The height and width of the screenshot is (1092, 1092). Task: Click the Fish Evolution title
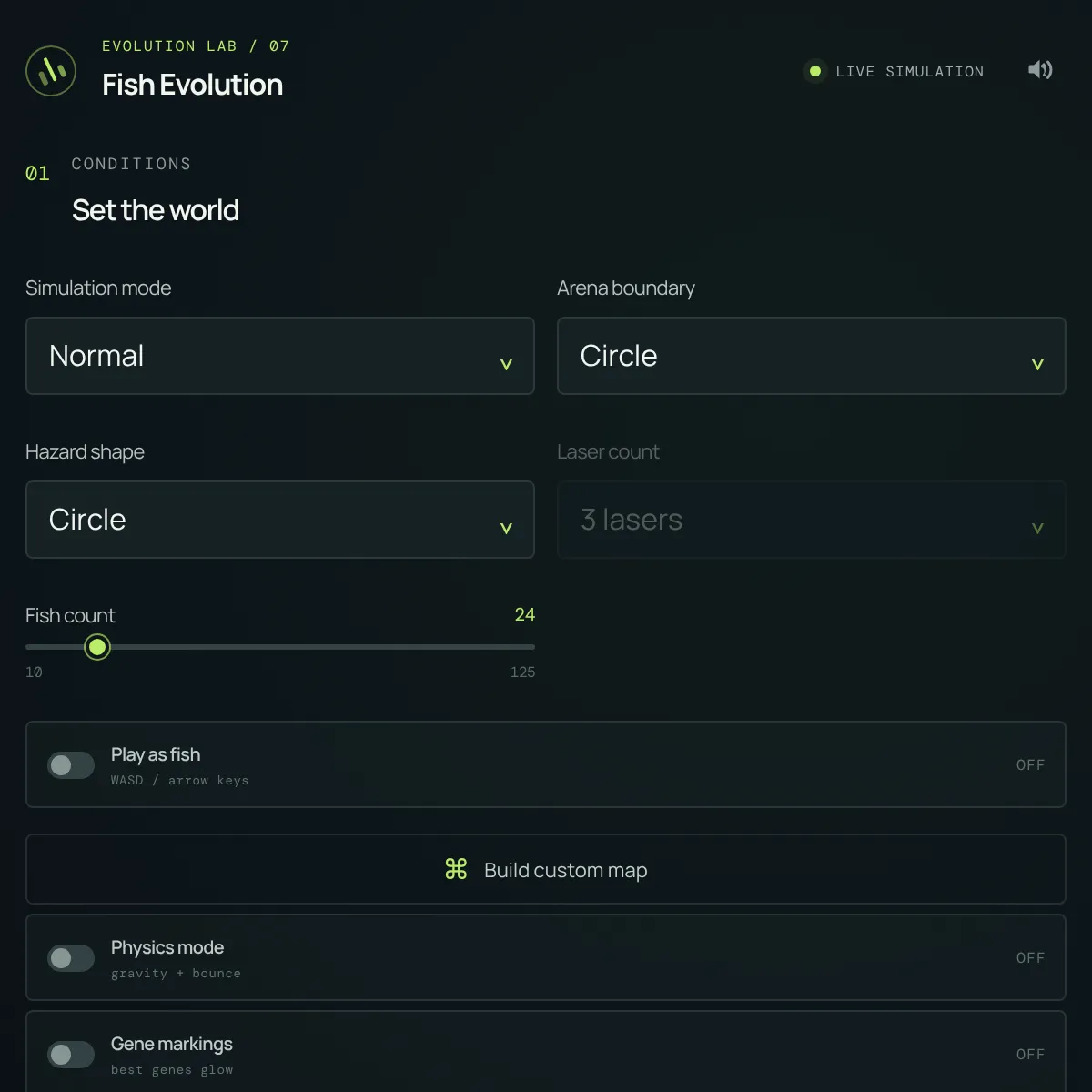pos(193,85)
